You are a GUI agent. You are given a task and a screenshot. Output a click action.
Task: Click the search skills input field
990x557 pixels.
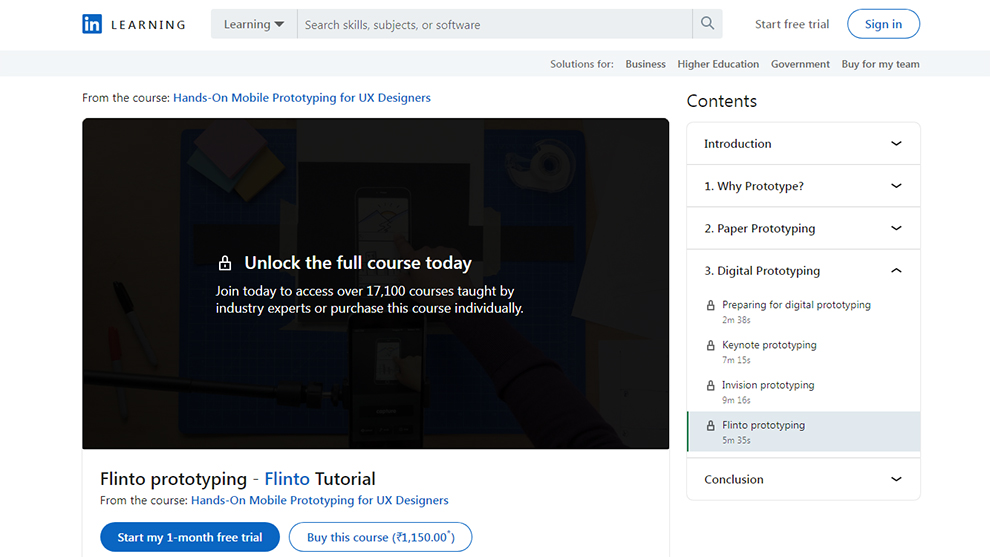(x=494, y=24)
